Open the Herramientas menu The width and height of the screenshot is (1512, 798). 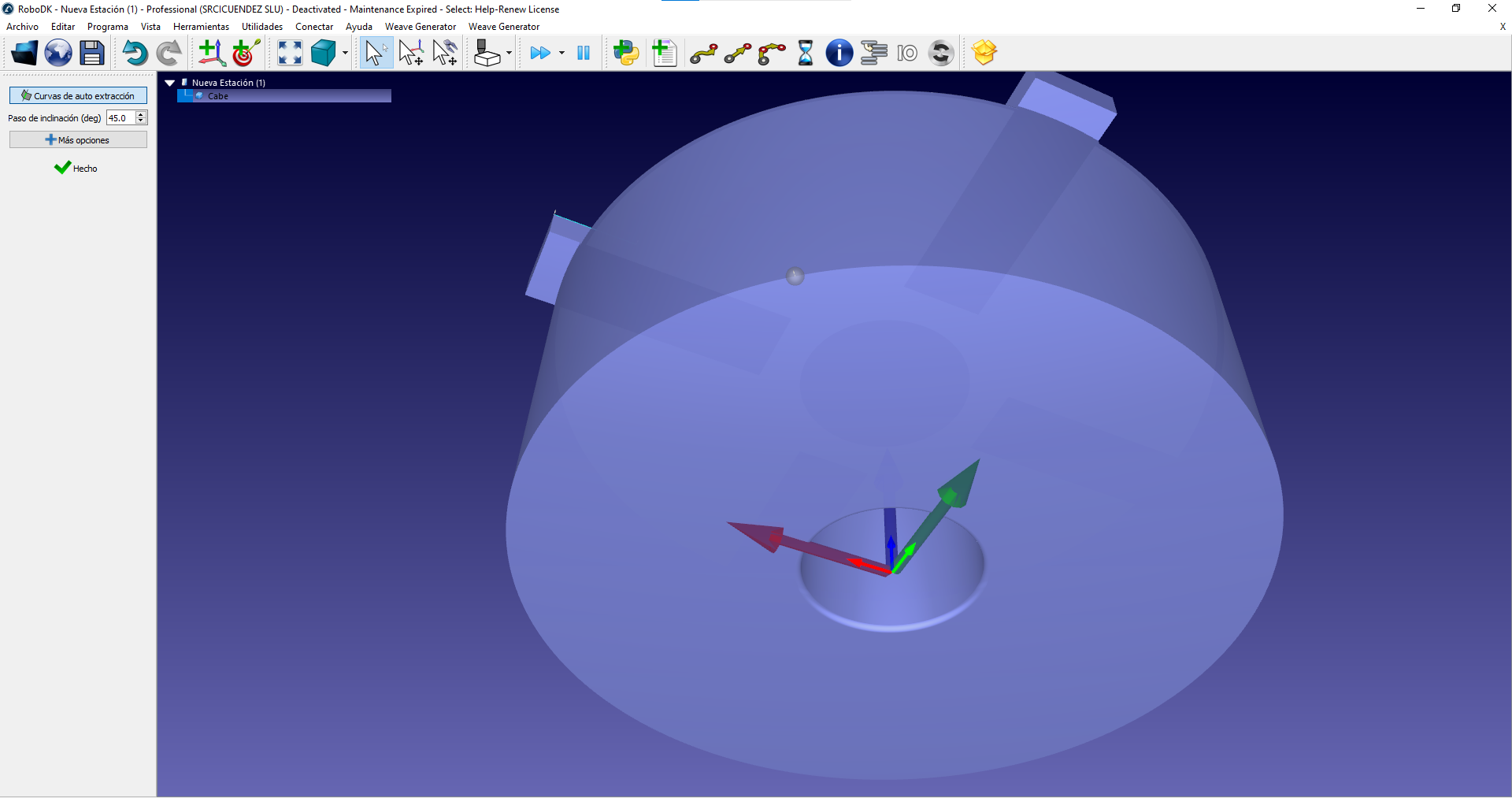pyautogui.click(x=201, y=27)
